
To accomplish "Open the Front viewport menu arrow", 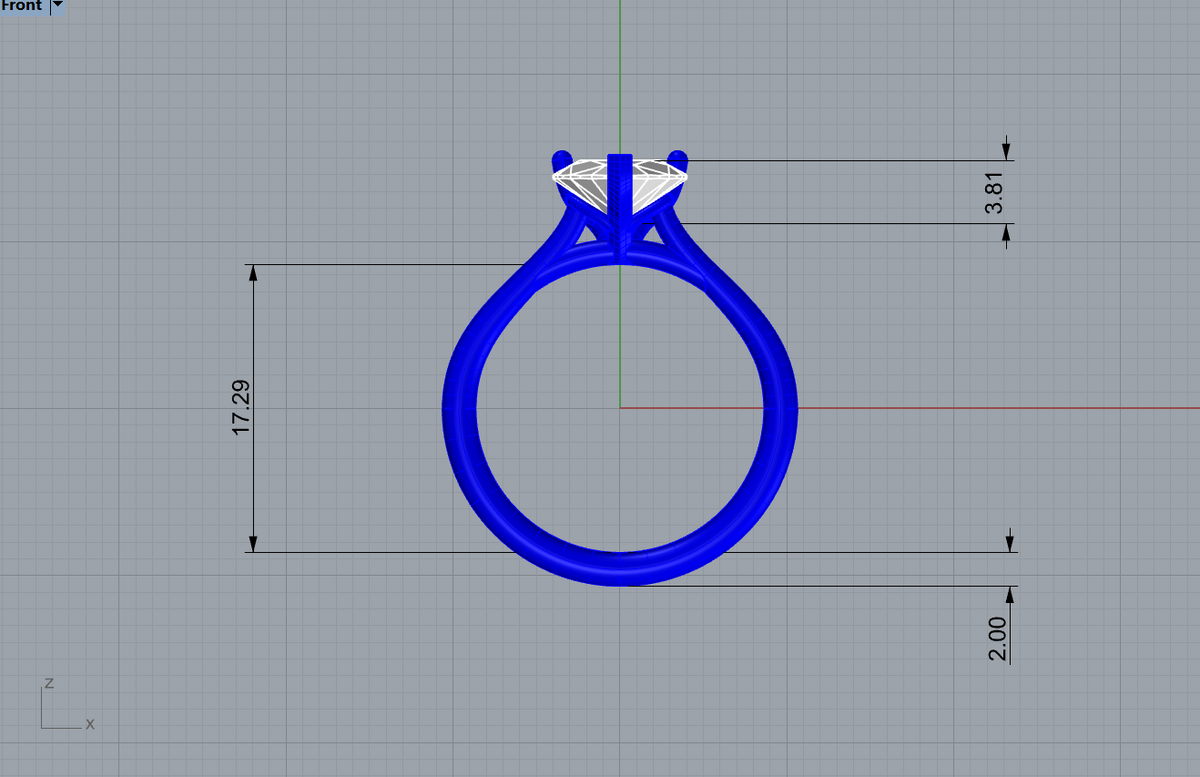I will (57, 6).
